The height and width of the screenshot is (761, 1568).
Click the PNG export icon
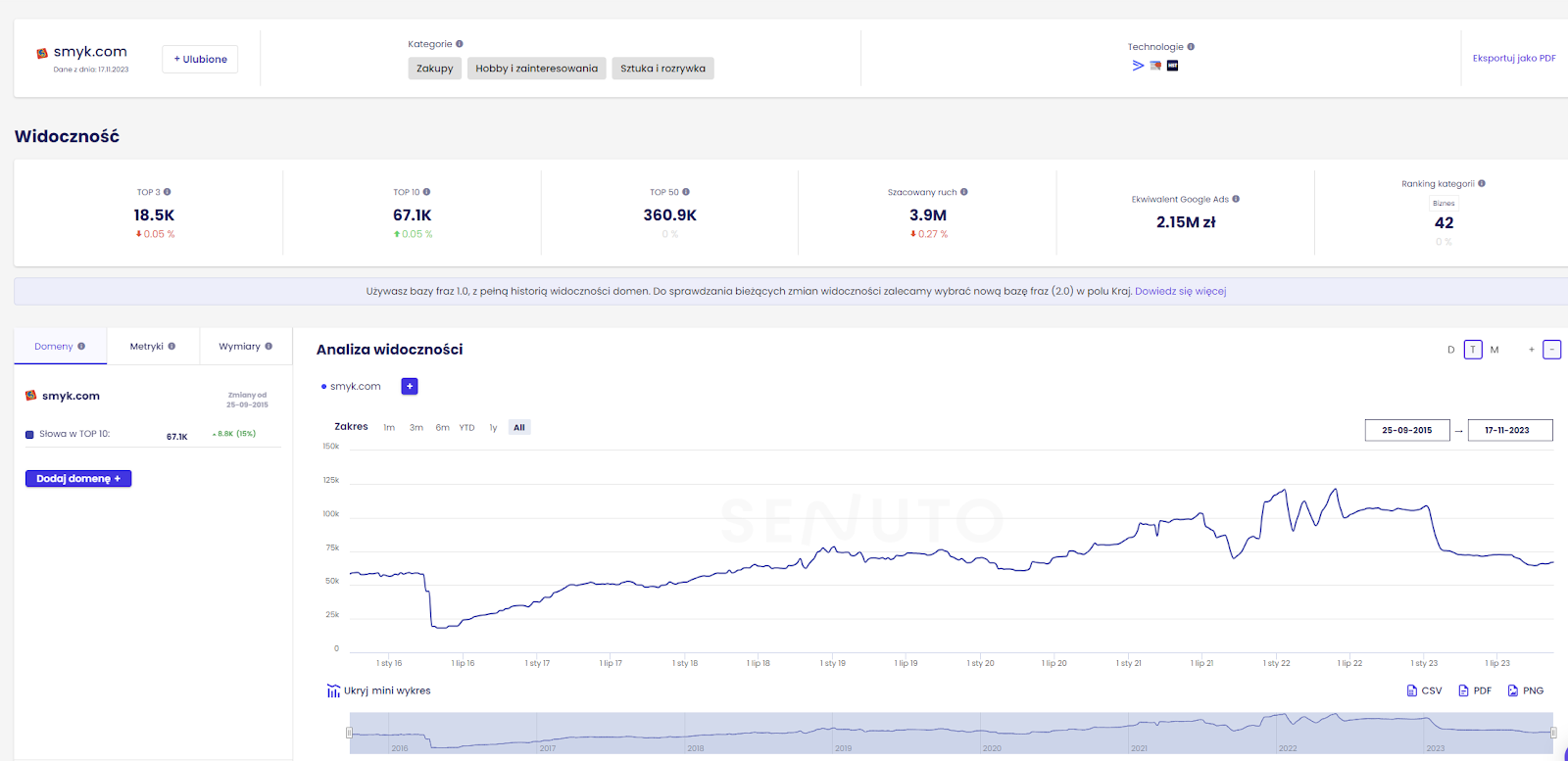tap(1513, 690)
